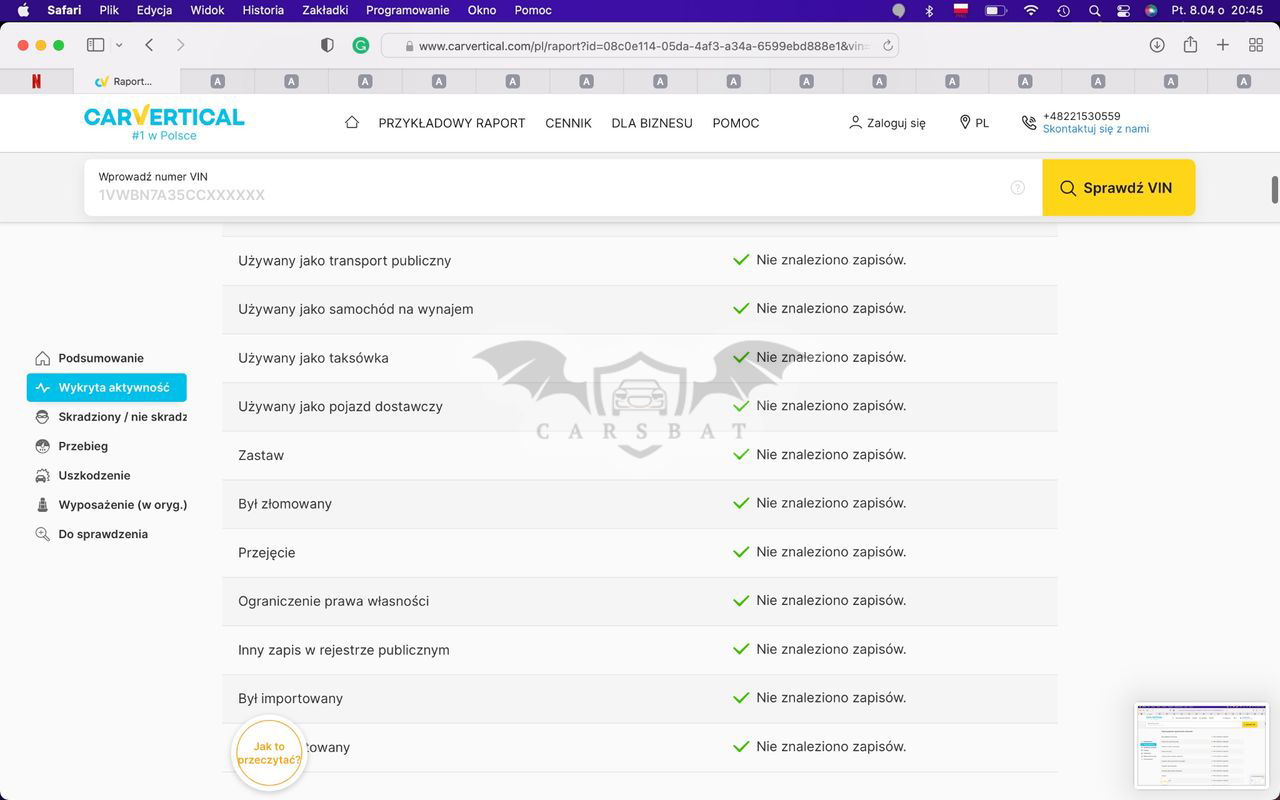Click the VIN number input field

pos(550,194)
